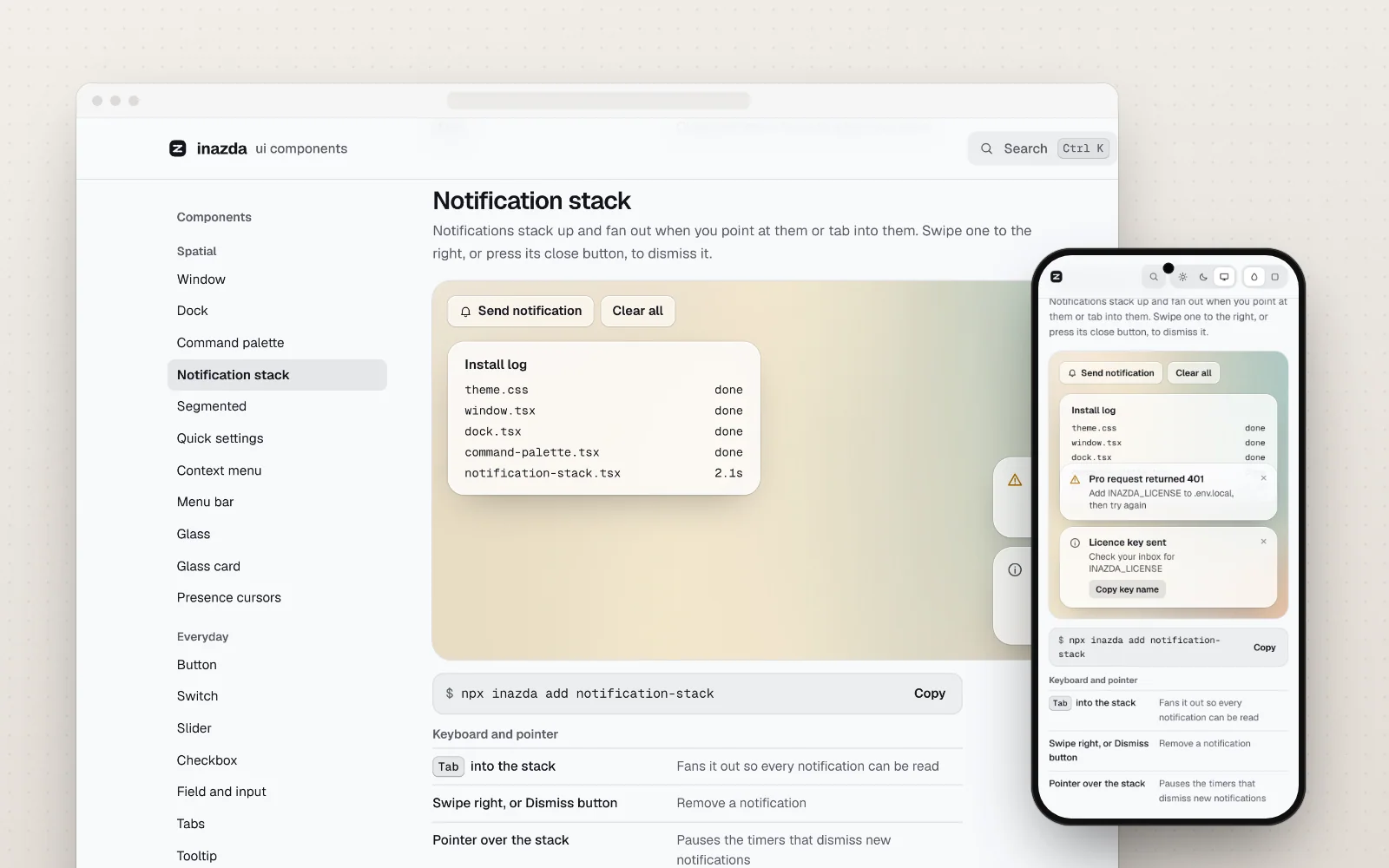The image size is (1389, 868).
Task: Click the inazda logo icon in the desktop header
Action: [x=178, y=148]
